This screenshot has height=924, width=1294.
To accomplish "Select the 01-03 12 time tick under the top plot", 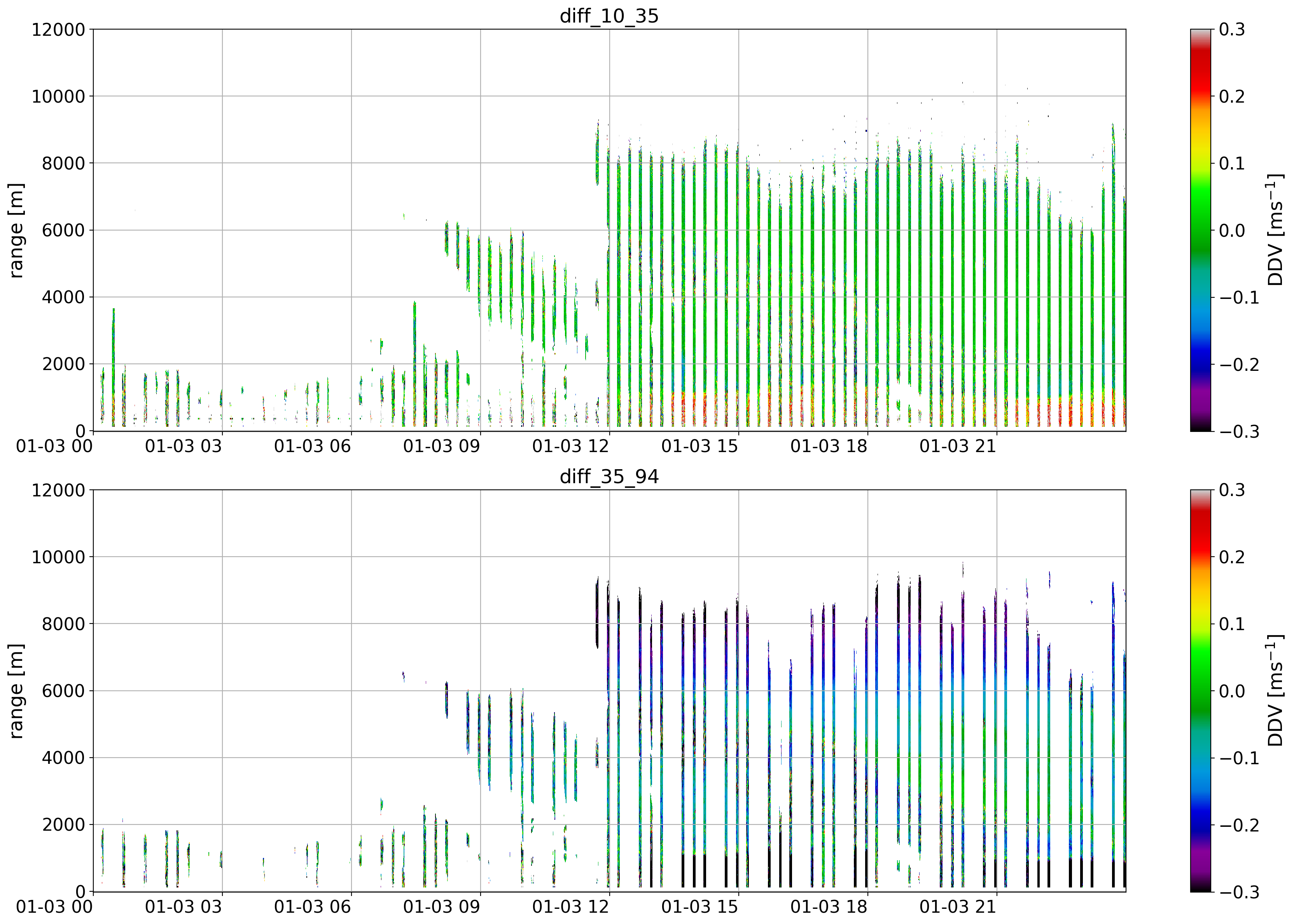I will [571, 446].
